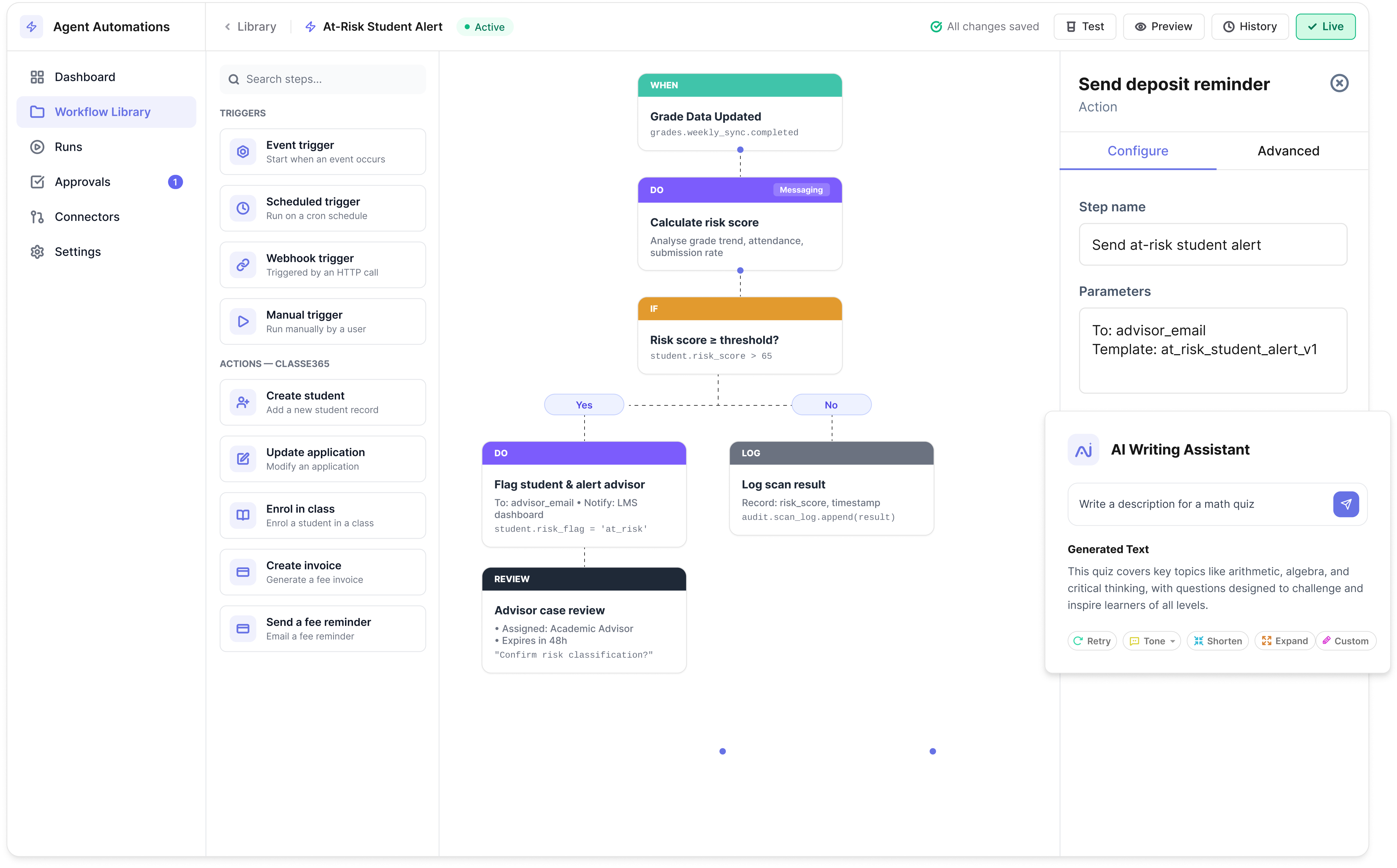Add the Event trigger step card
1397x868 pixels.
(323, 151)
